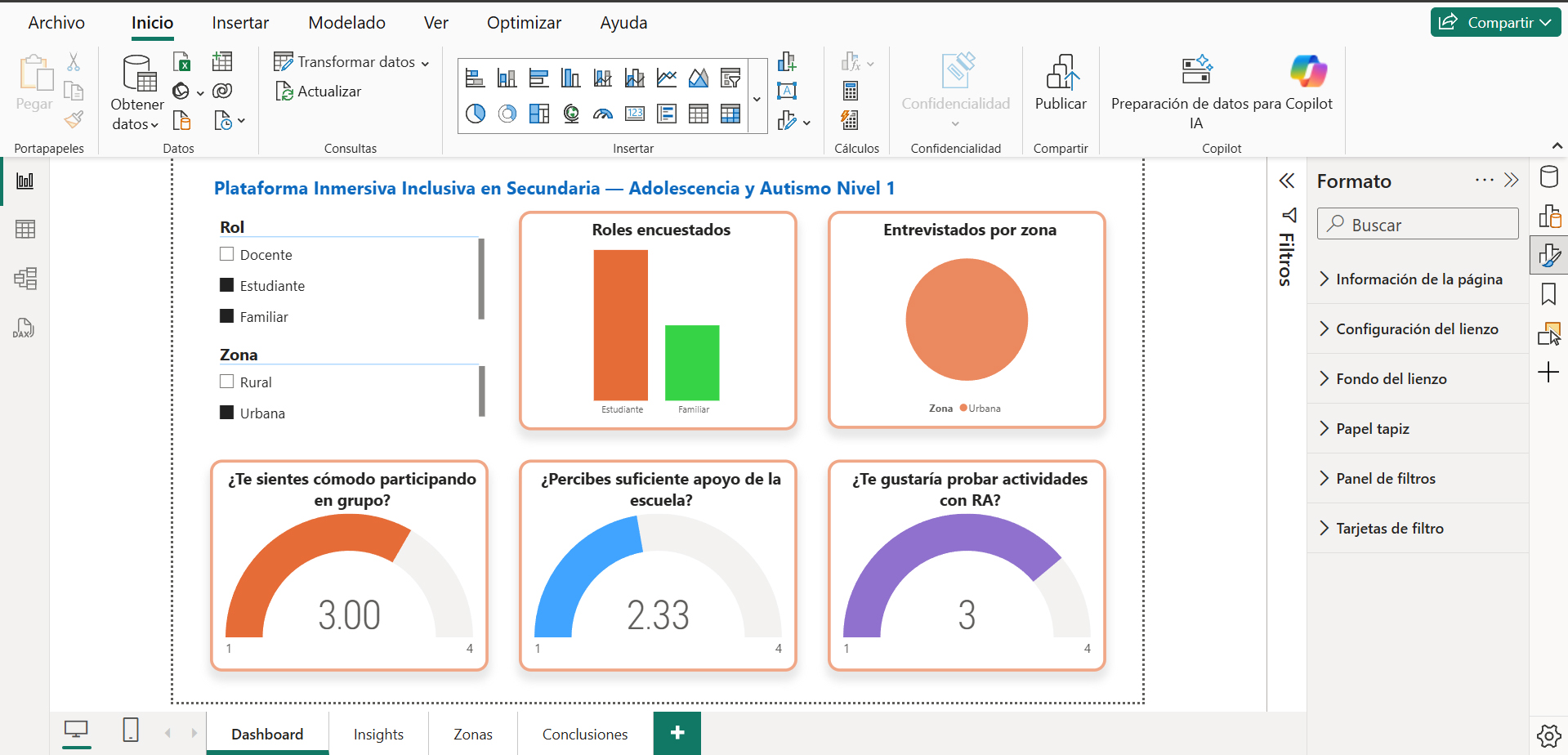Insert a gauge visual from the gallery
The height and width of the screenshot is (755, 1568).
(603, 114)
